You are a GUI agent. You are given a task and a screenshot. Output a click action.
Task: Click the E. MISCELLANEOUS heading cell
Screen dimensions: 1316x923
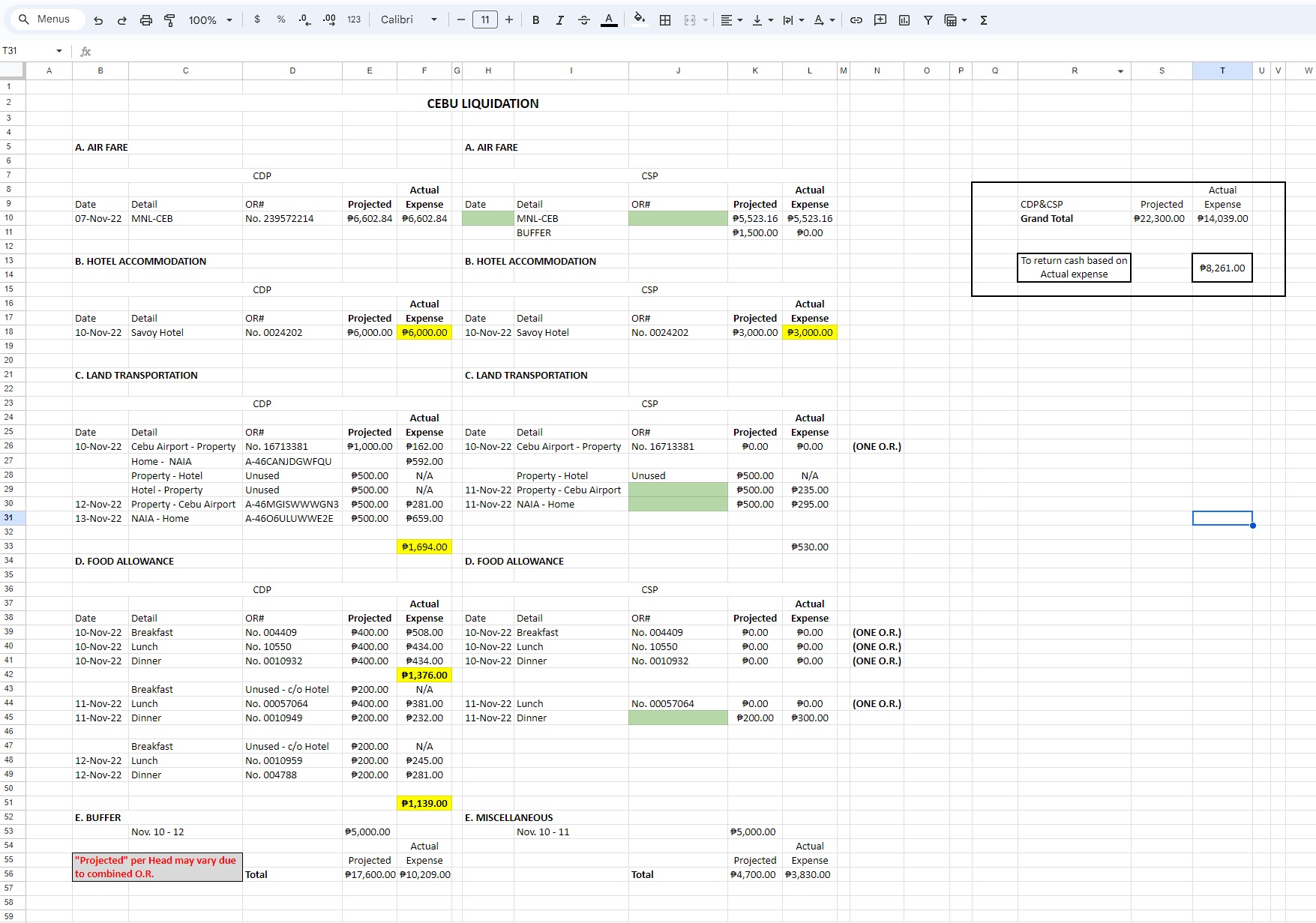pyautogui.click(x=508, y=818)
